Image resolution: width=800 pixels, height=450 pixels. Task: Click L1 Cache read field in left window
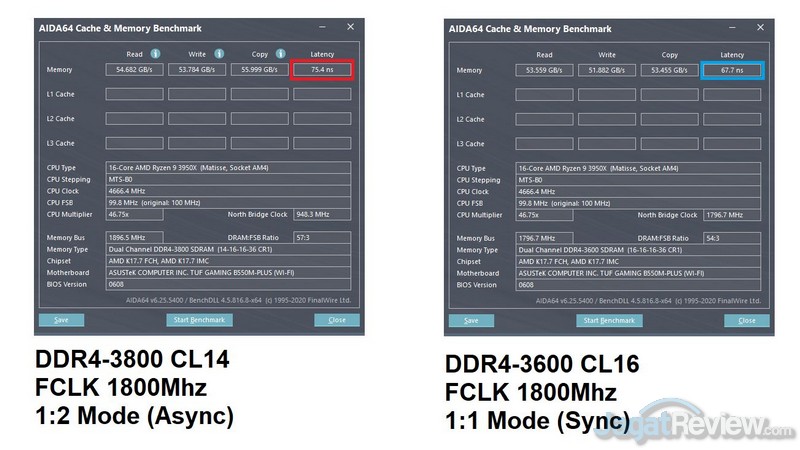pyautogui.click(x=134, y=94)
